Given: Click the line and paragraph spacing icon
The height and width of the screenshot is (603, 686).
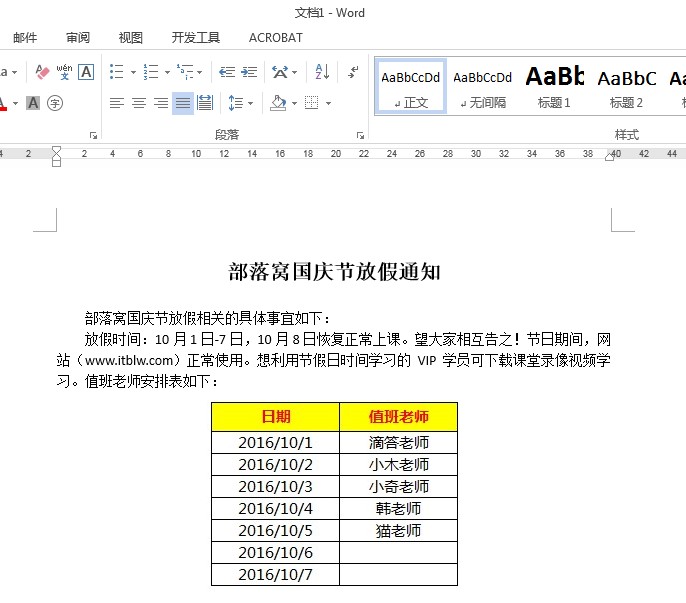Looking at the screenshot, I should pos(235,103).
